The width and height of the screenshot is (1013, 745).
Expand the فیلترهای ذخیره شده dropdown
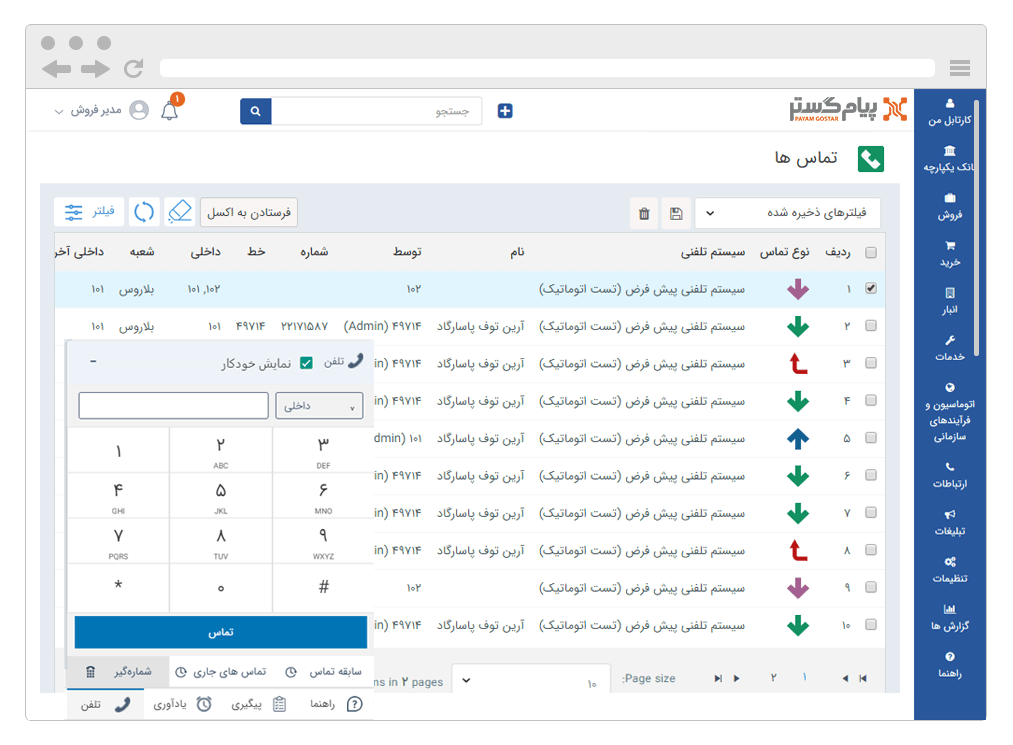tap(789, 212)
